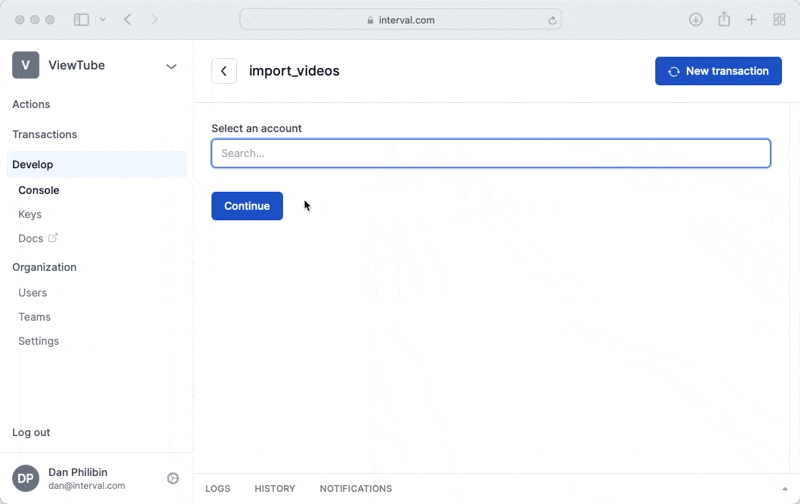
Task: Open account settings gear beside Dan Philibin
Action: coord(173,478)
